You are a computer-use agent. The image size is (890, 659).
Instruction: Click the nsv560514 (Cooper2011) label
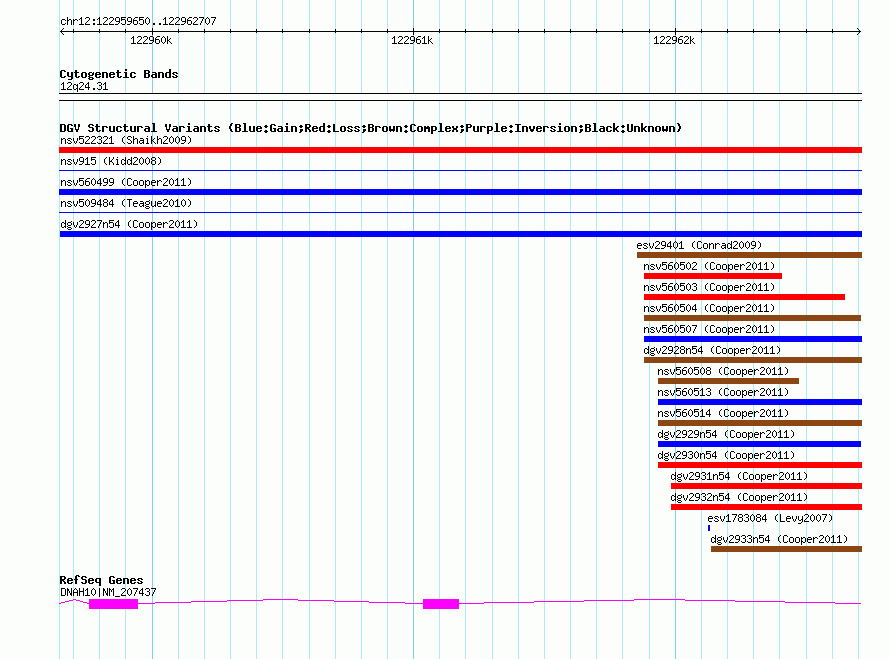point(723,413)
